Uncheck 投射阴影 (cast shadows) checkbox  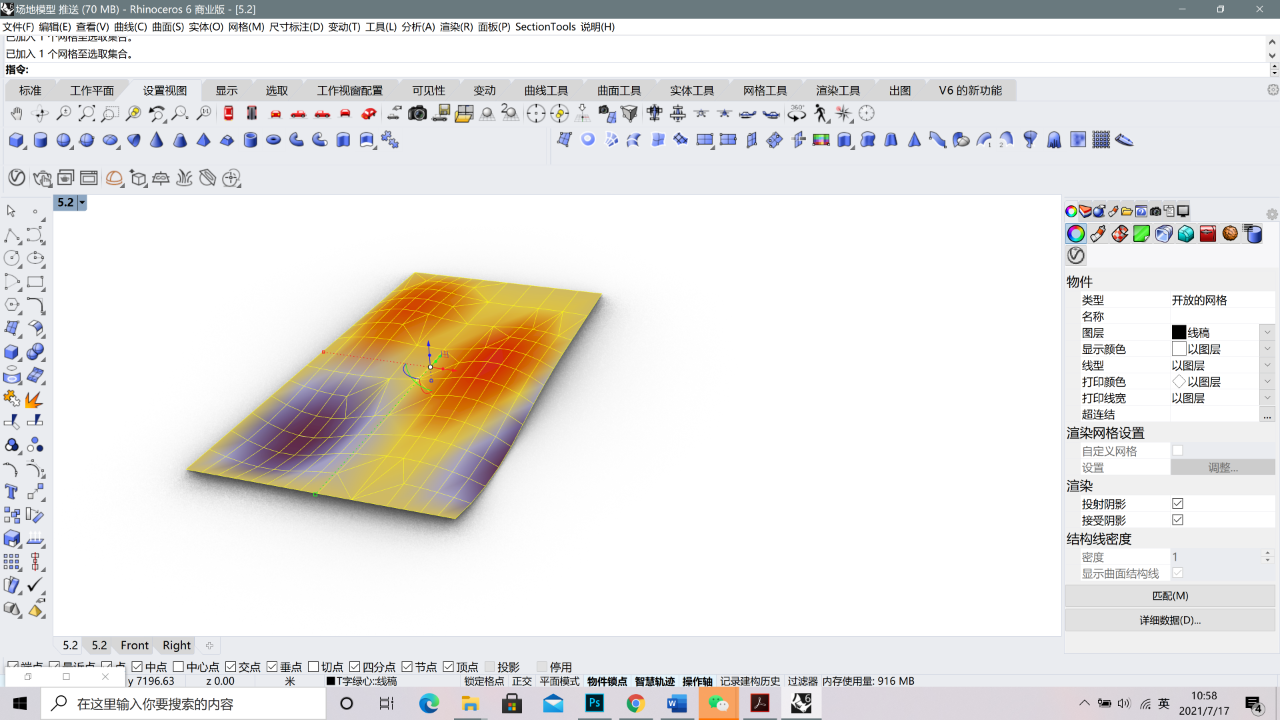1178,504
